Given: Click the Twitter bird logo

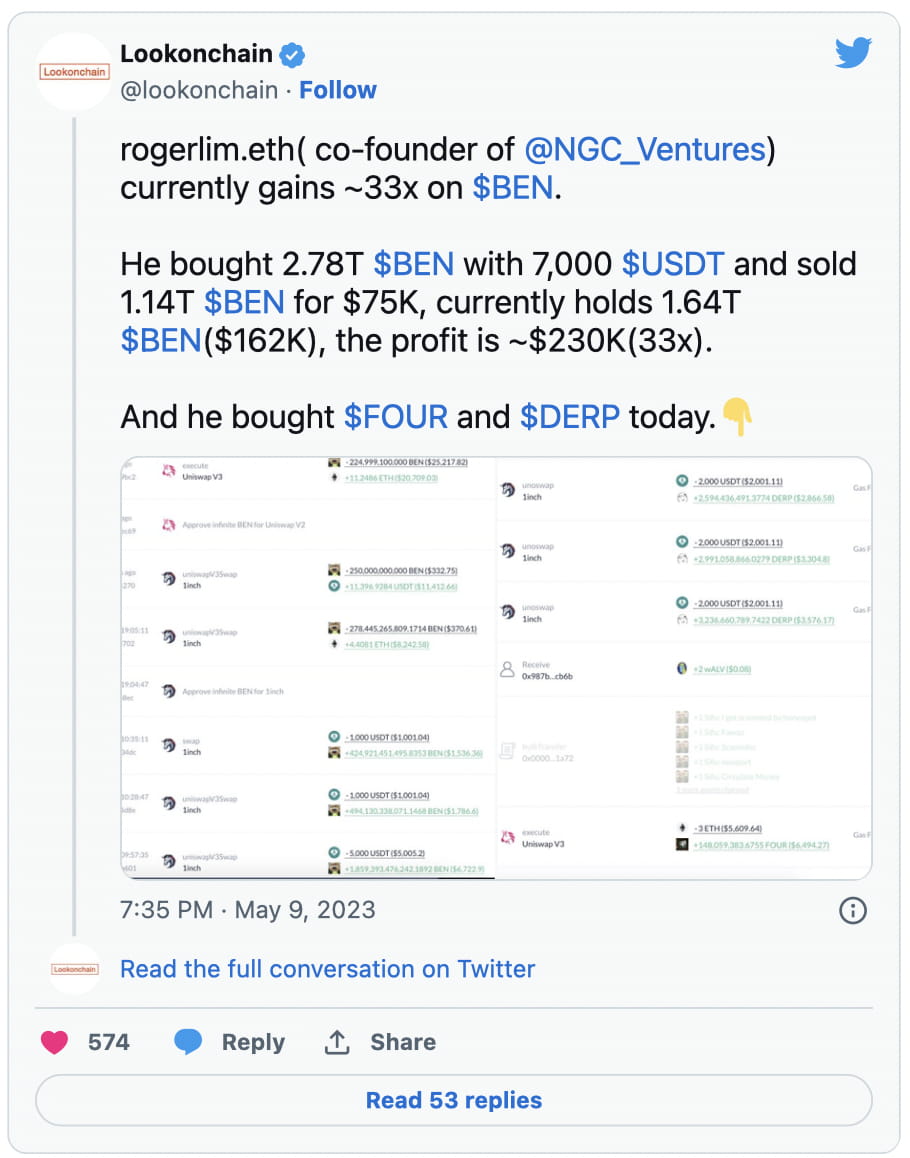Looking at the screenshot, I should (x=853, y=53).
